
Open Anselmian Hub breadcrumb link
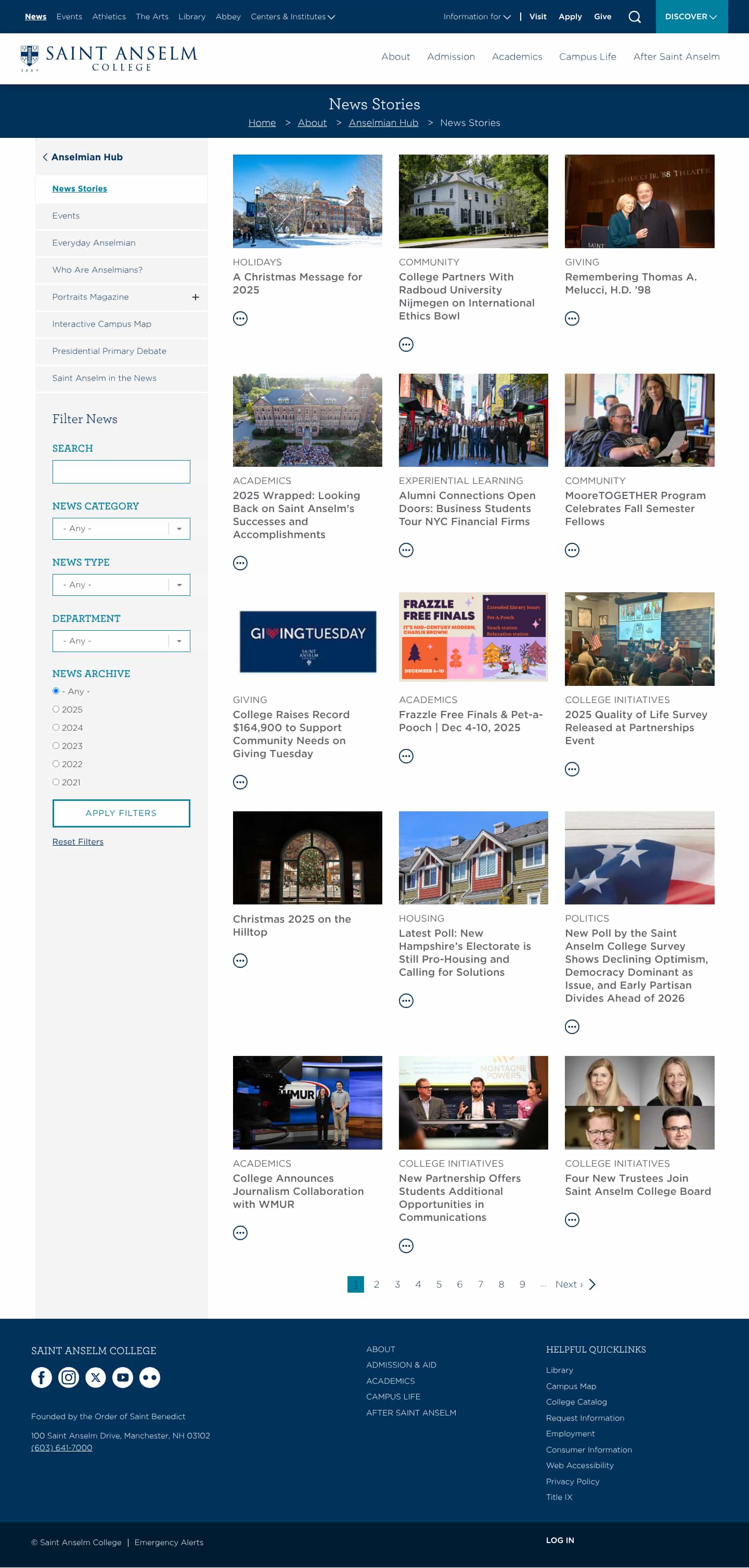click(383, 123)
